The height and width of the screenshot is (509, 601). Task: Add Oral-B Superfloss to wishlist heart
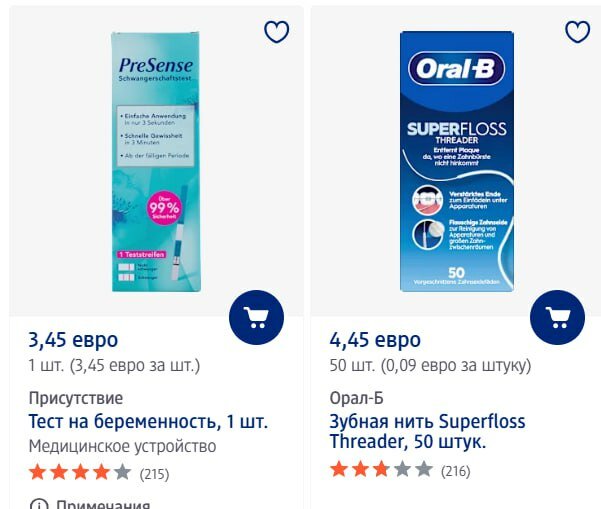[x=578, y=32]
